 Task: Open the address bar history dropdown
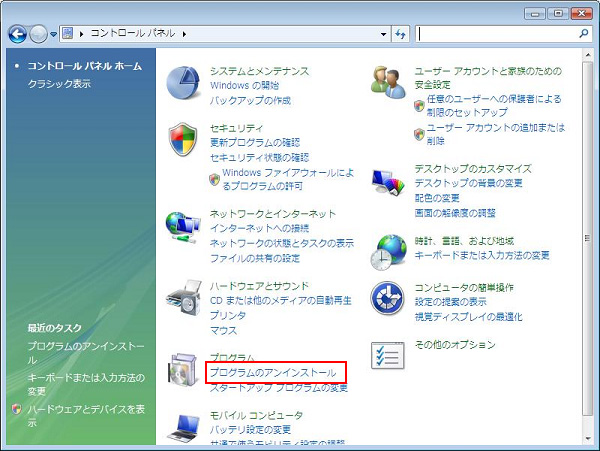point(383,34)
